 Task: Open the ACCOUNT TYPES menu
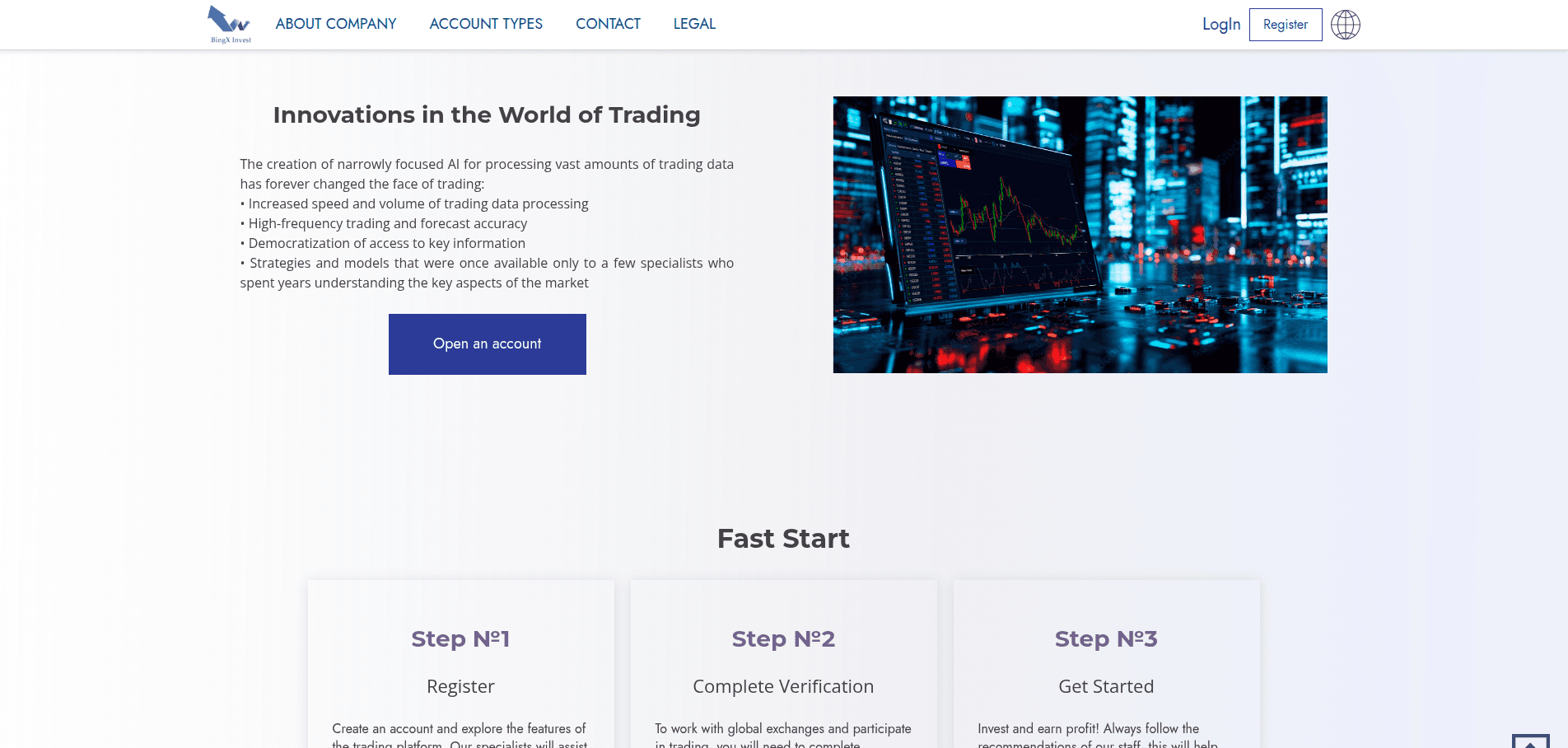(x=485, y=24)
